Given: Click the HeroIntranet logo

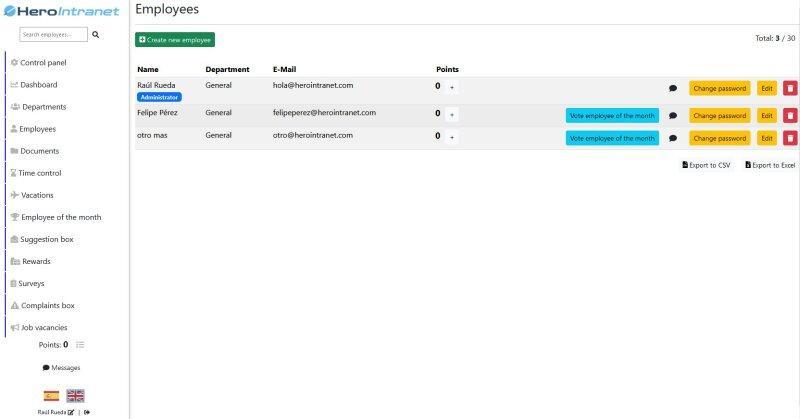Looking at the screenshot, I should pos(61,11).
